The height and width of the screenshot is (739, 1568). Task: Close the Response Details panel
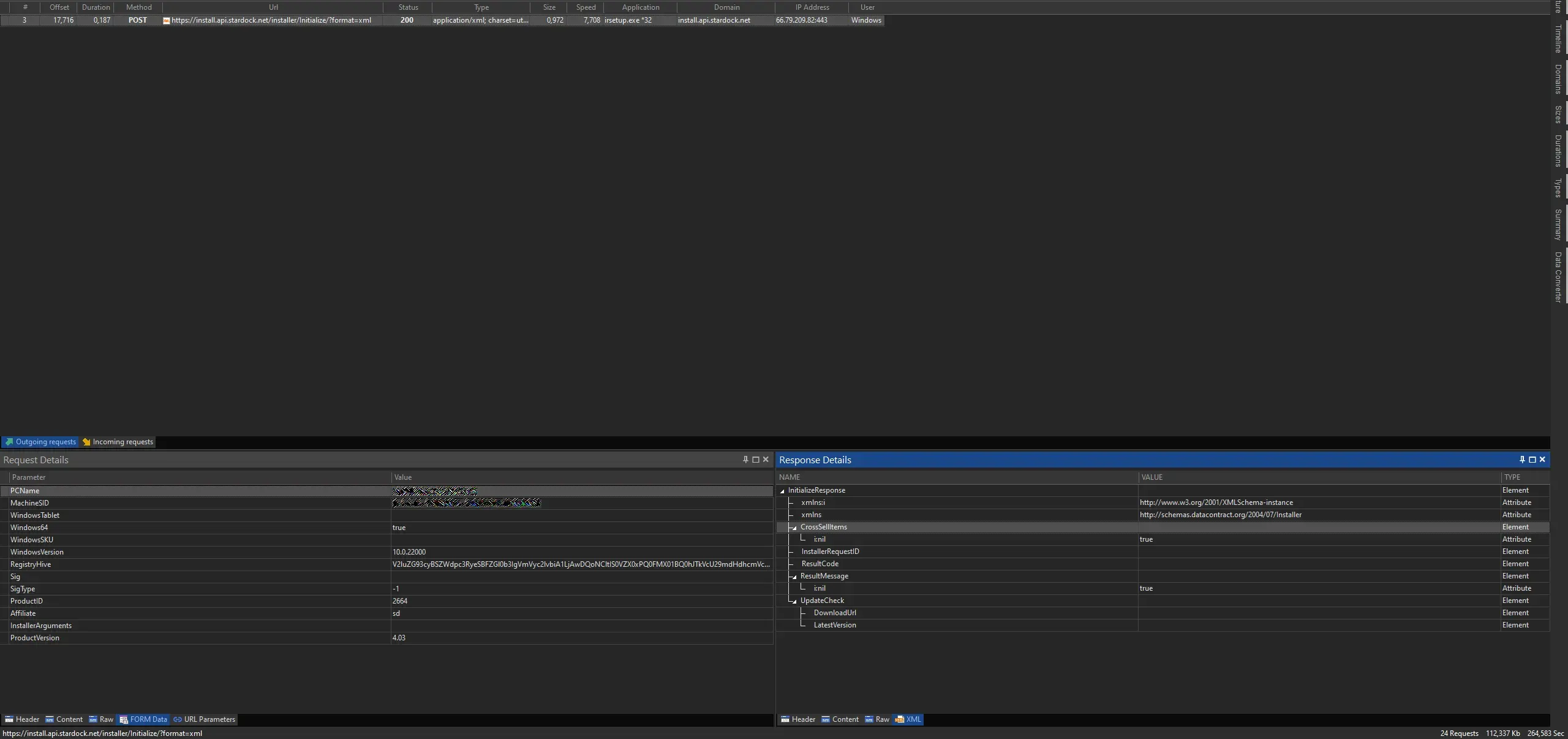pyautogui.click(x=1542, y=460)
